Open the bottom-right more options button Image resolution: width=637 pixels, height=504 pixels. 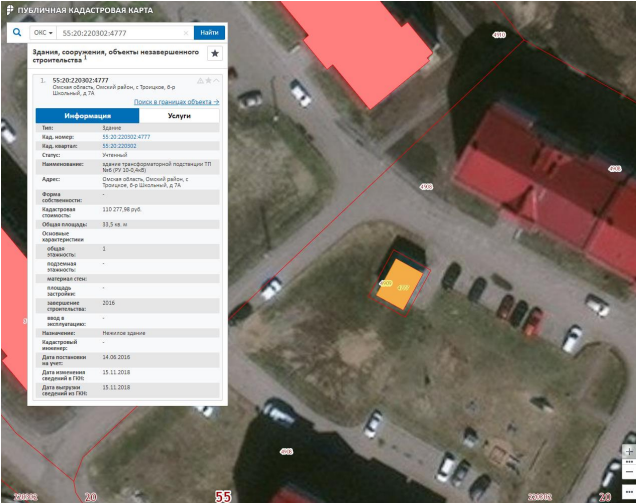point(628,489)
